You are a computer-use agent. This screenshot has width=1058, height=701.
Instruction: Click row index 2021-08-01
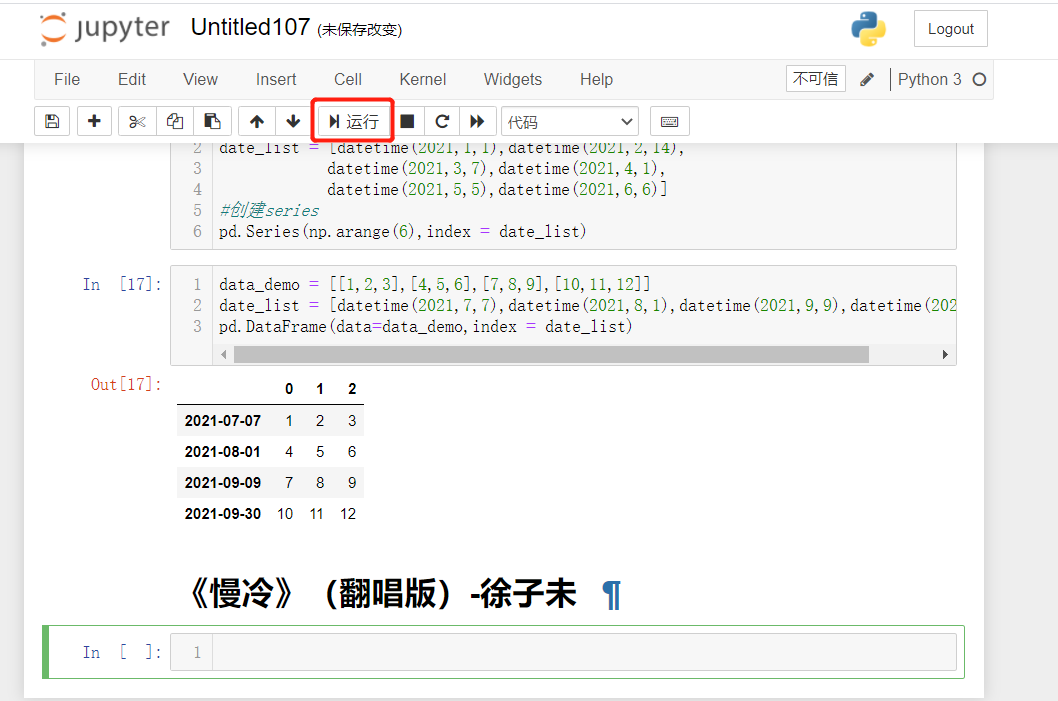click(x=223, y=452)
